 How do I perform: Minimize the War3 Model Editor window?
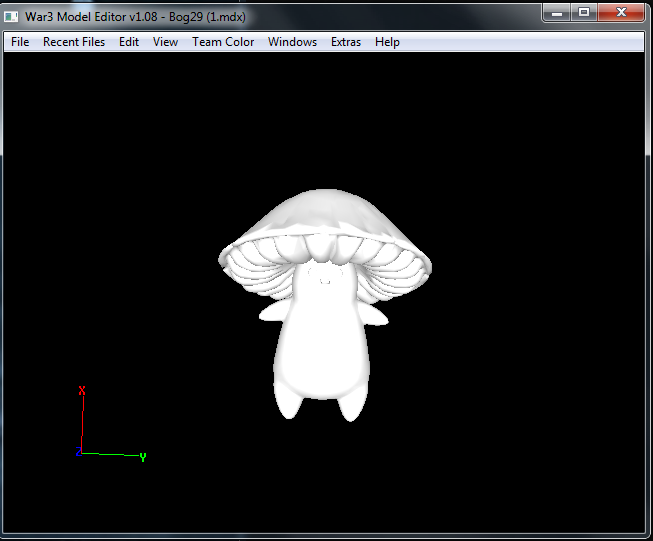(x=556, y=12)
